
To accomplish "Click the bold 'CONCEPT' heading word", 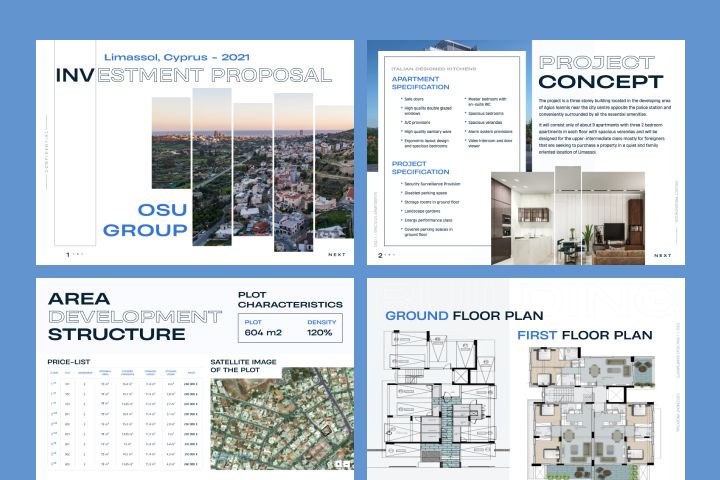I will (601, 82).
